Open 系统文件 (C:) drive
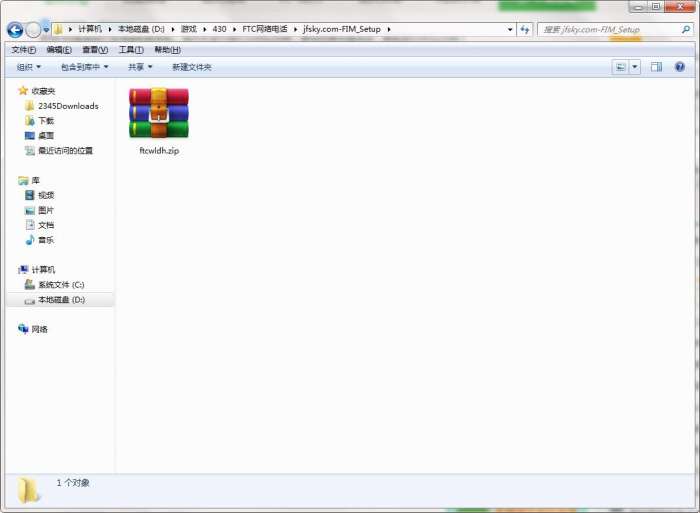Viewport: 700px width, 513px height. pos(61,284)
